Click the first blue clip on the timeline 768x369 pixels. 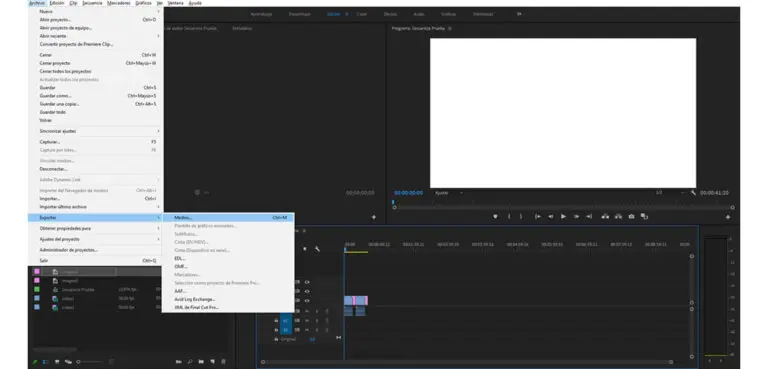coord(348,300)
